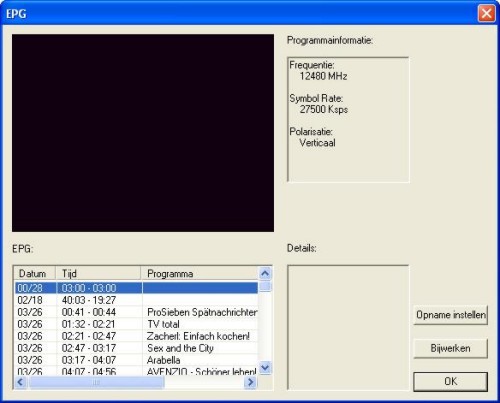Select the Arabella program row
Viewport: 500px width, 403px height.
coord(136,360)
